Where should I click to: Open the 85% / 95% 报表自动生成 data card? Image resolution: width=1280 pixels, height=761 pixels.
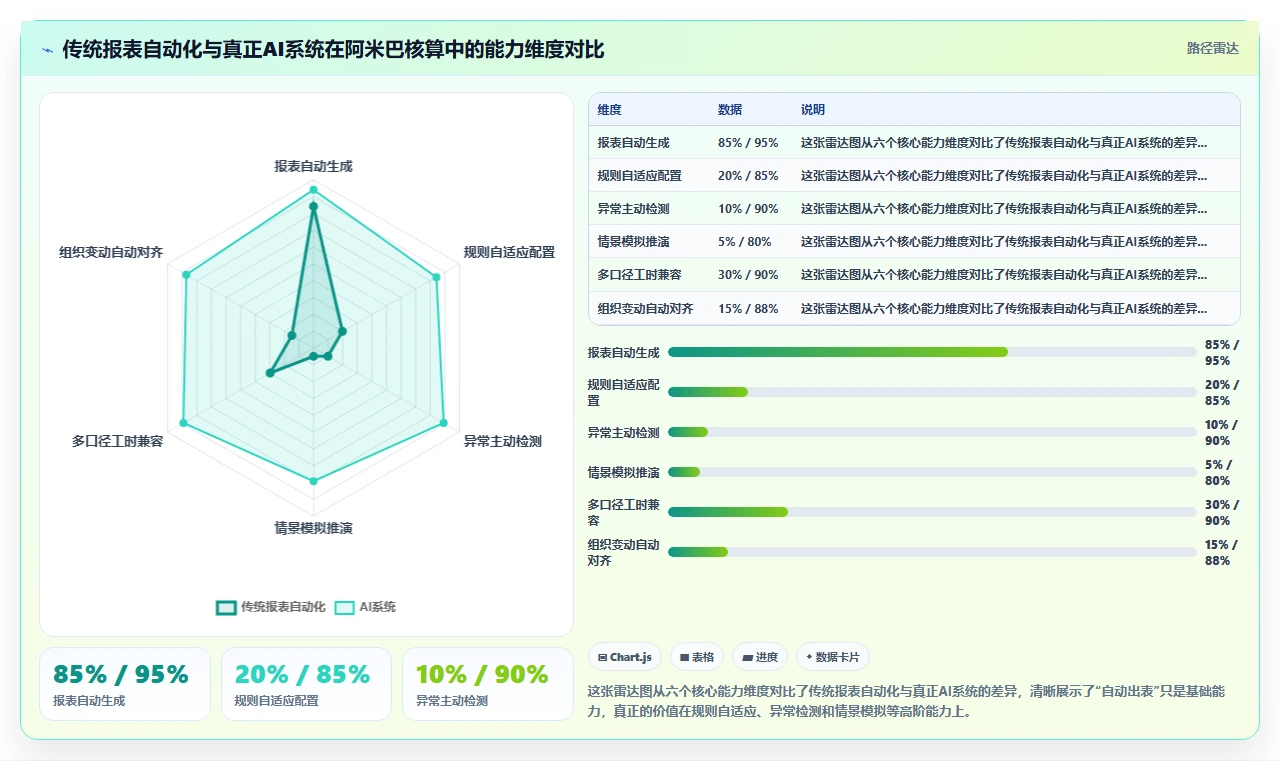[125, 684]
